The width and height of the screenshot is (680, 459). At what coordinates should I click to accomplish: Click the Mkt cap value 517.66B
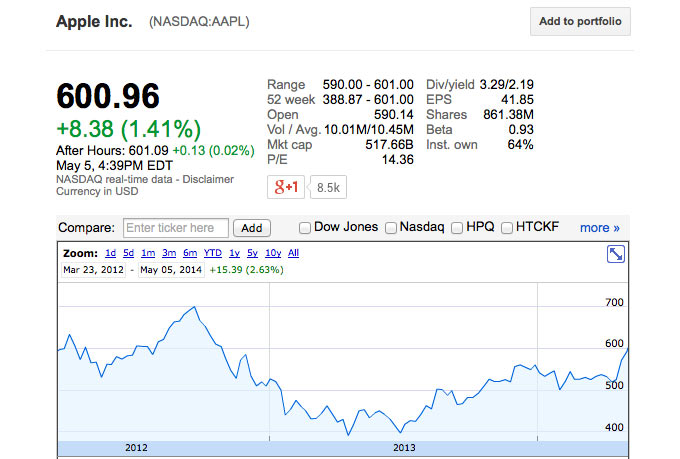point(389,144)
